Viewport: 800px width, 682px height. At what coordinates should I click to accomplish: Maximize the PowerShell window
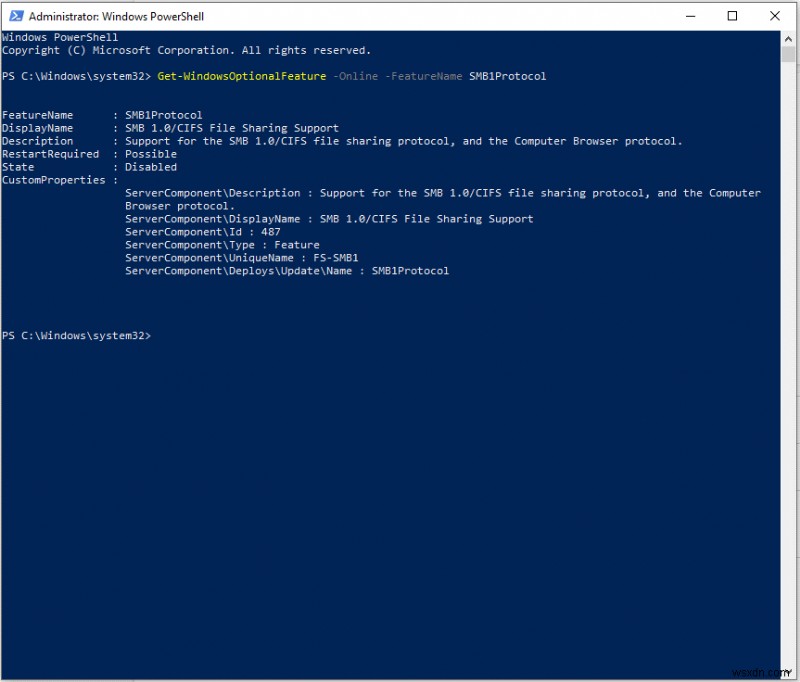(x=732, y=16)
